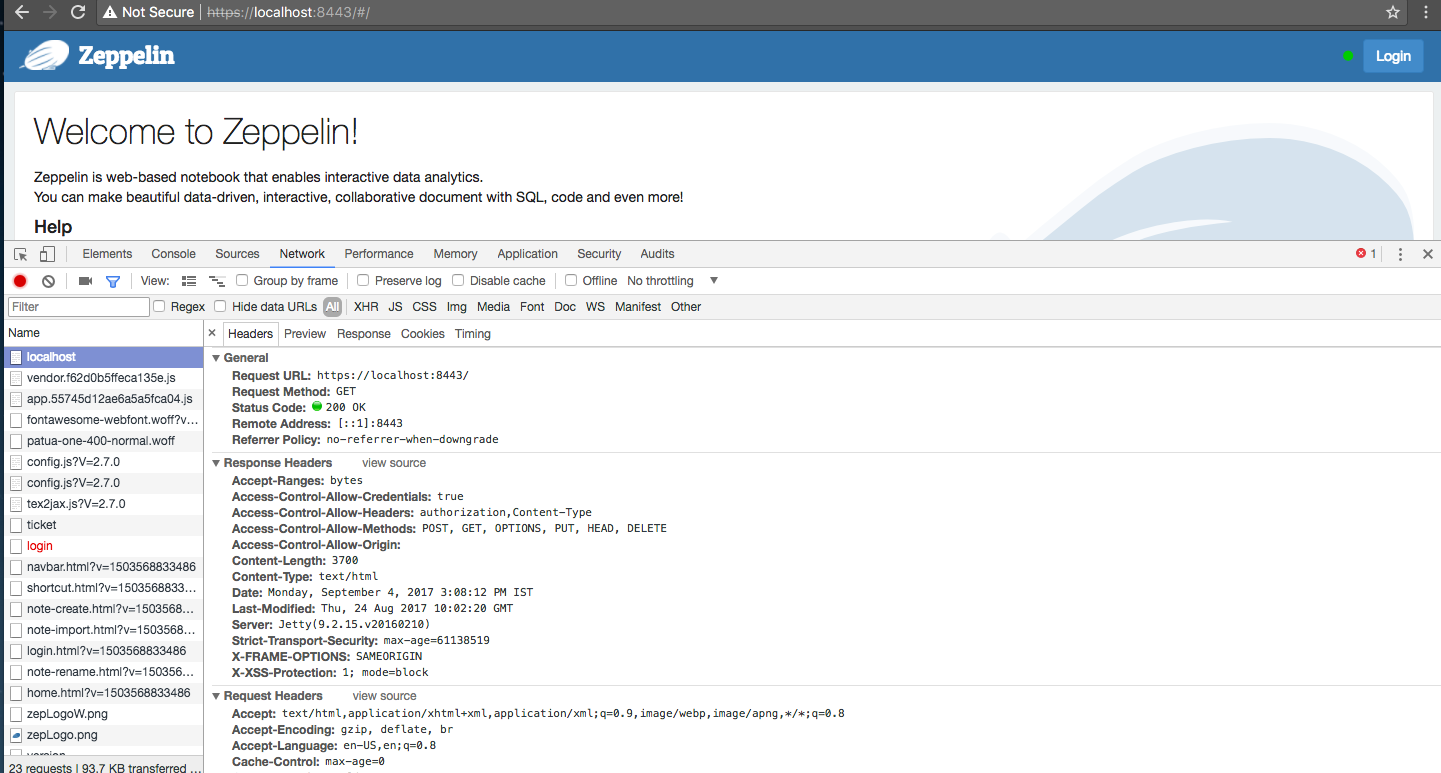Select the All filter button

pyautogui.click(x=332, y=307)
